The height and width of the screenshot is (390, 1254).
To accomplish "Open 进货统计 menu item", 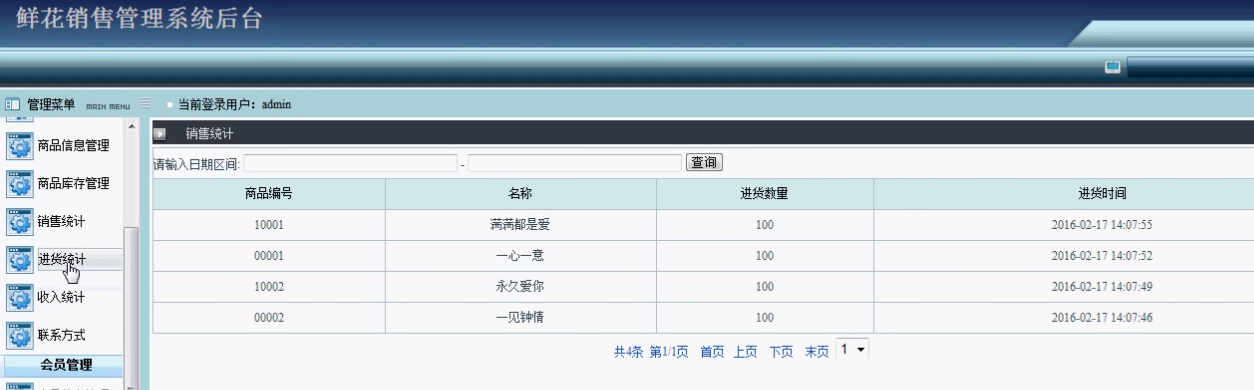I will 61,260.
